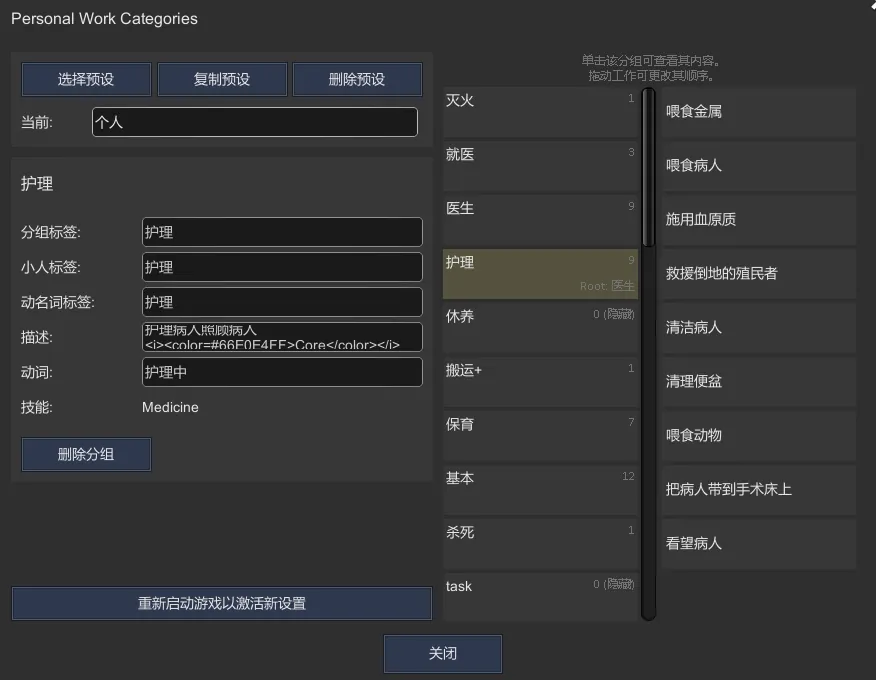The height and width of the screenshot is (680, 876).
Task: Edit the 动词 field containing 护理中
Action: click(x=282, y=372)
